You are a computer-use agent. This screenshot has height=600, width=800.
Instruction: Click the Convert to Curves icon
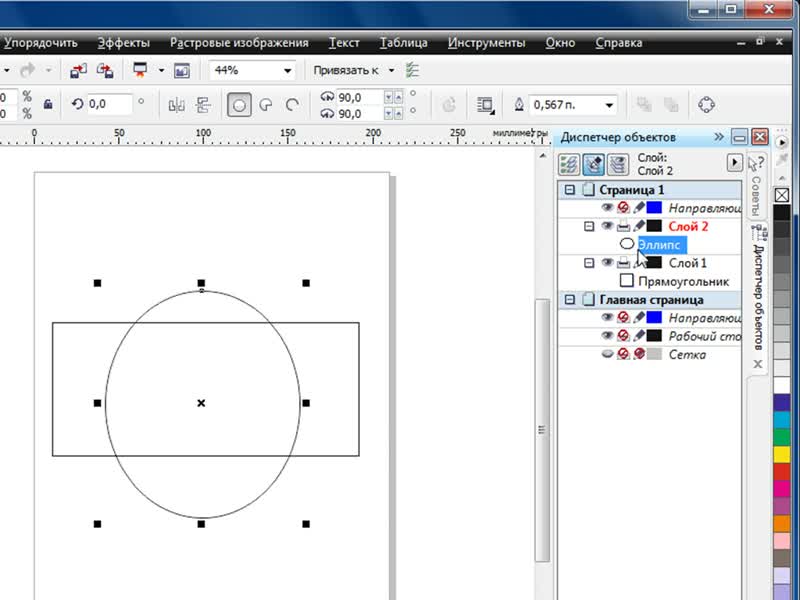pyautogui.click(x=707, y=105)
